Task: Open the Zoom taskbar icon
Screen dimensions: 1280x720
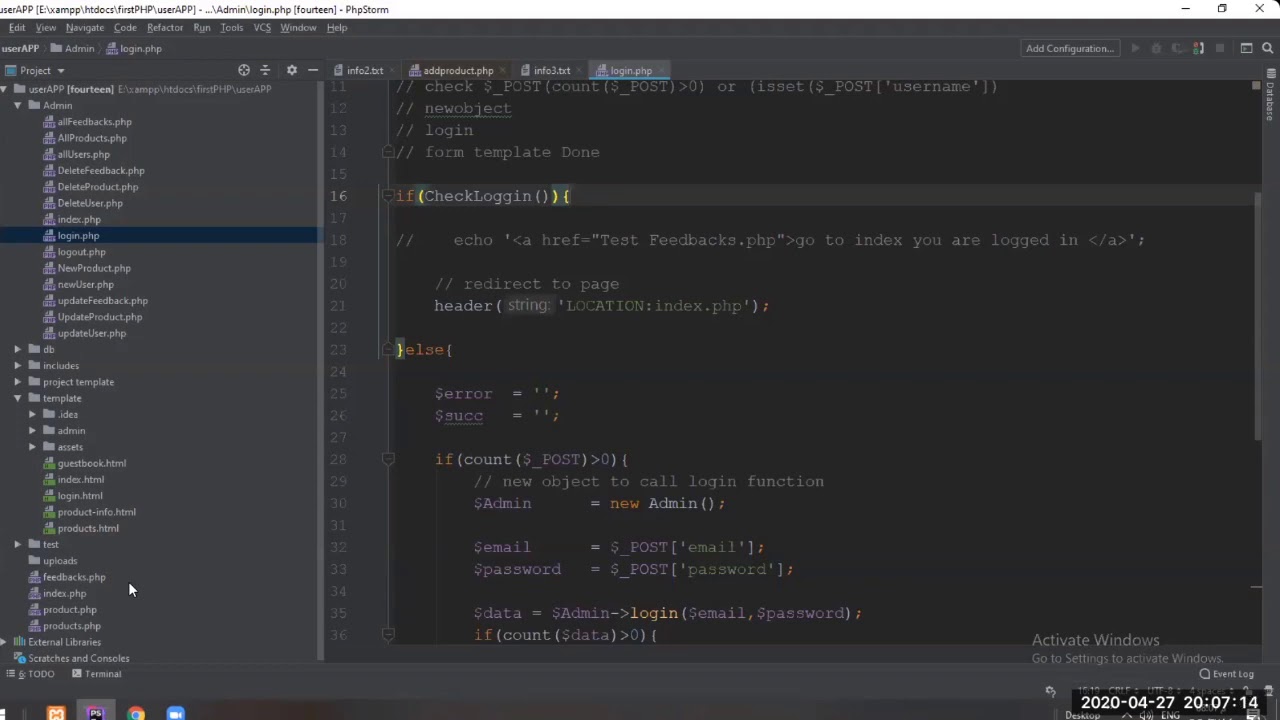Action: tap(175, 713)
